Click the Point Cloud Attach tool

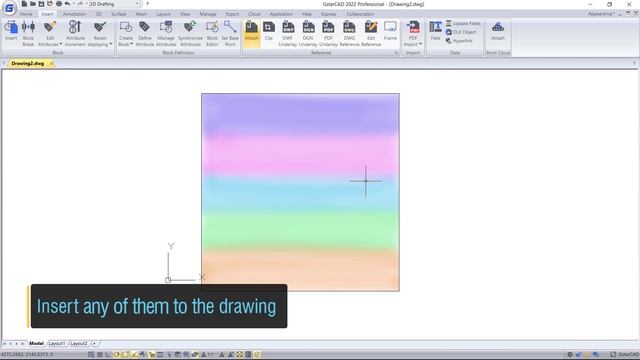[x=498, y=31]
